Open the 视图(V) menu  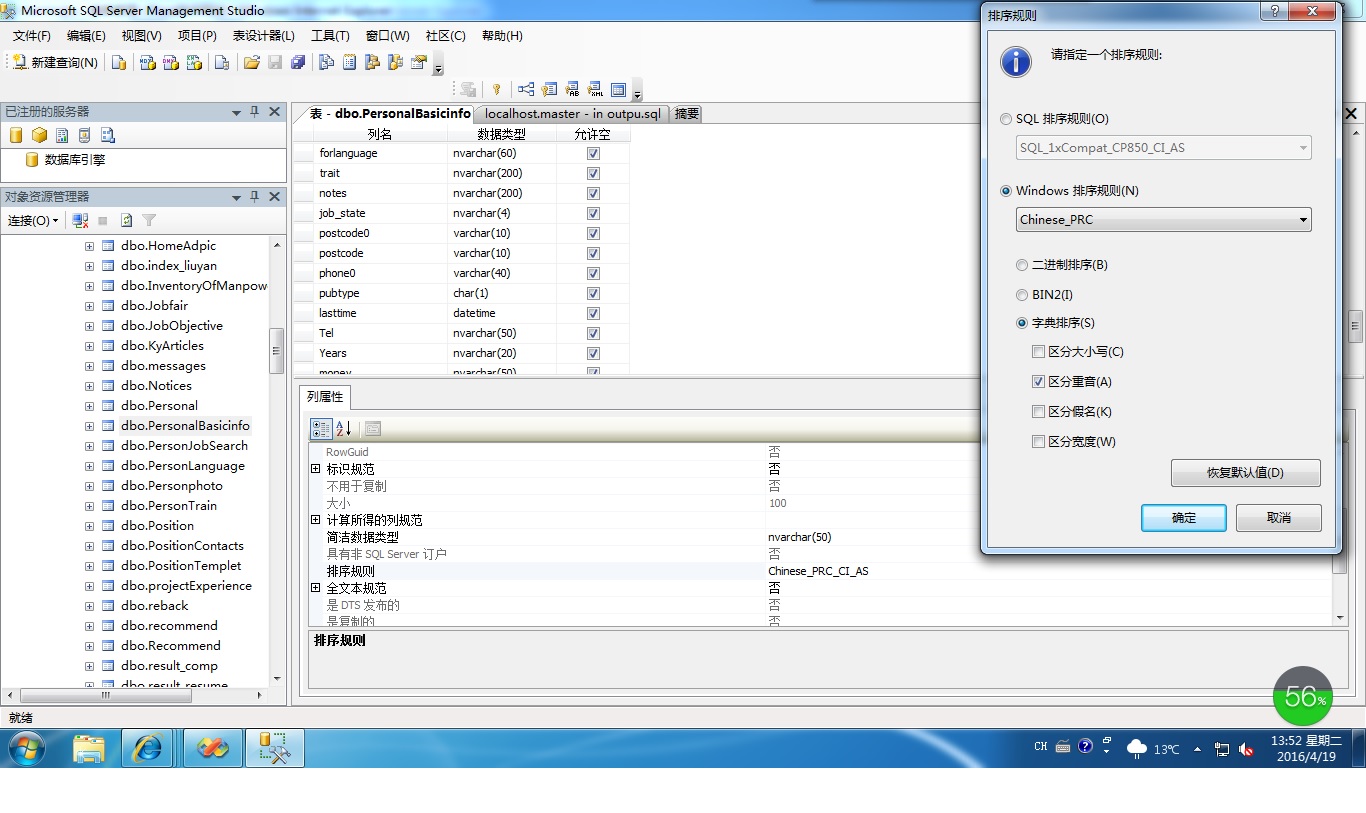(141, 36)
